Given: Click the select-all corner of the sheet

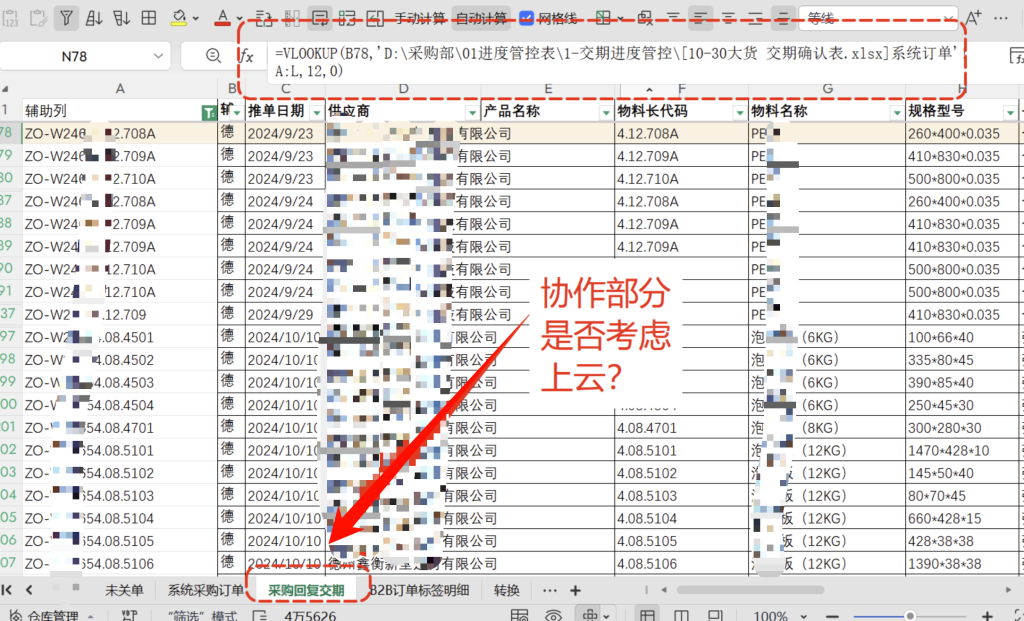Looking at the screenshot, I should click(5, 89).
